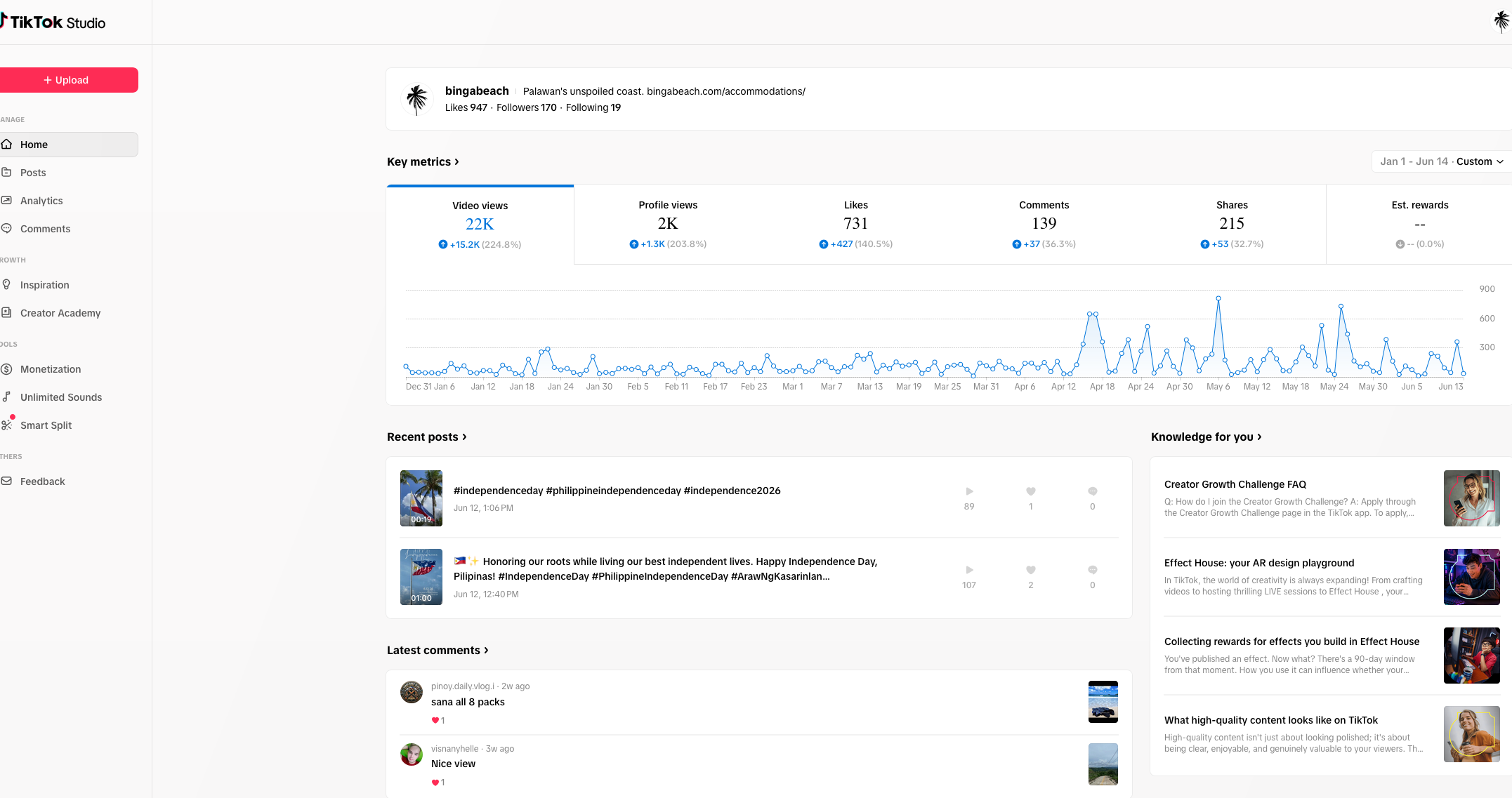Click video thumbnail beside 'sana all 8 packs'
1512x798 pixels.
[1103, 702]
